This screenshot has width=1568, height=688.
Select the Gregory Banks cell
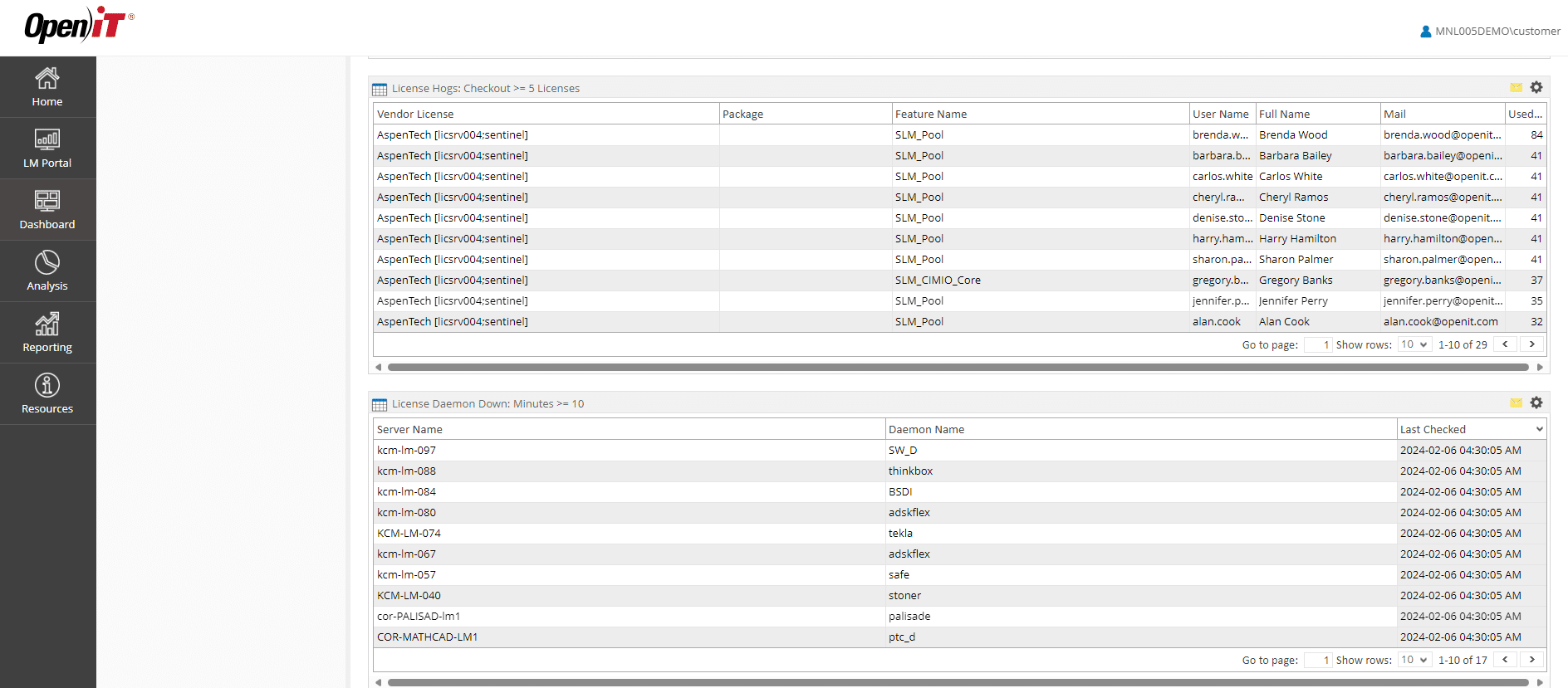(x=1318, y=280)
